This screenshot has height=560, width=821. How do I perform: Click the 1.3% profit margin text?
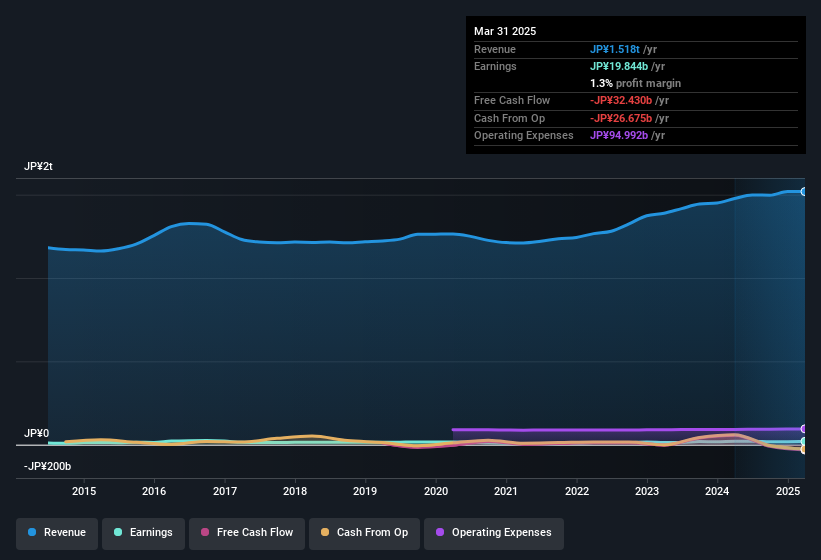point(635,83)
